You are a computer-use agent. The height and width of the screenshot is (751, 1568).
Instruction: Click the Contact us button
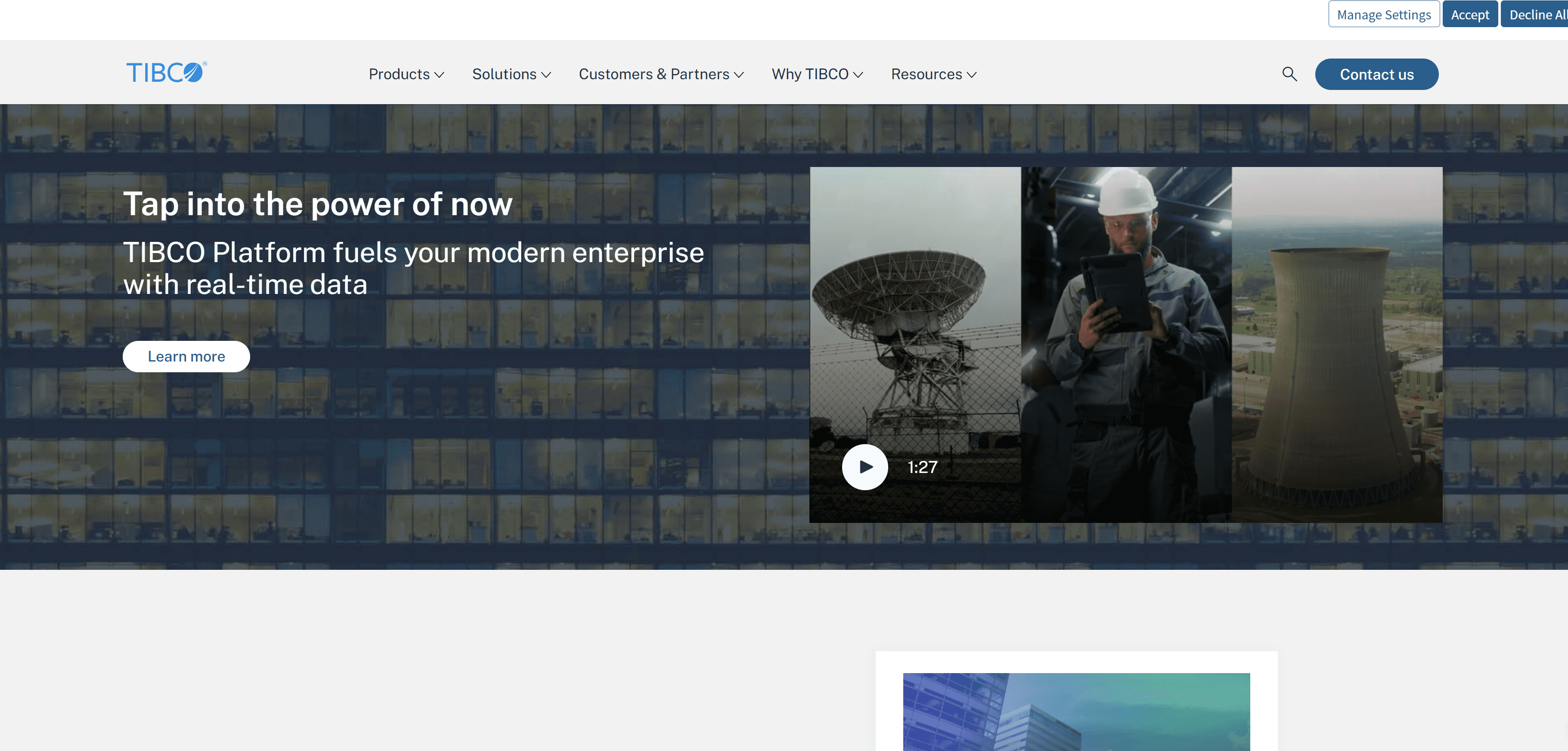[1376, 74]
